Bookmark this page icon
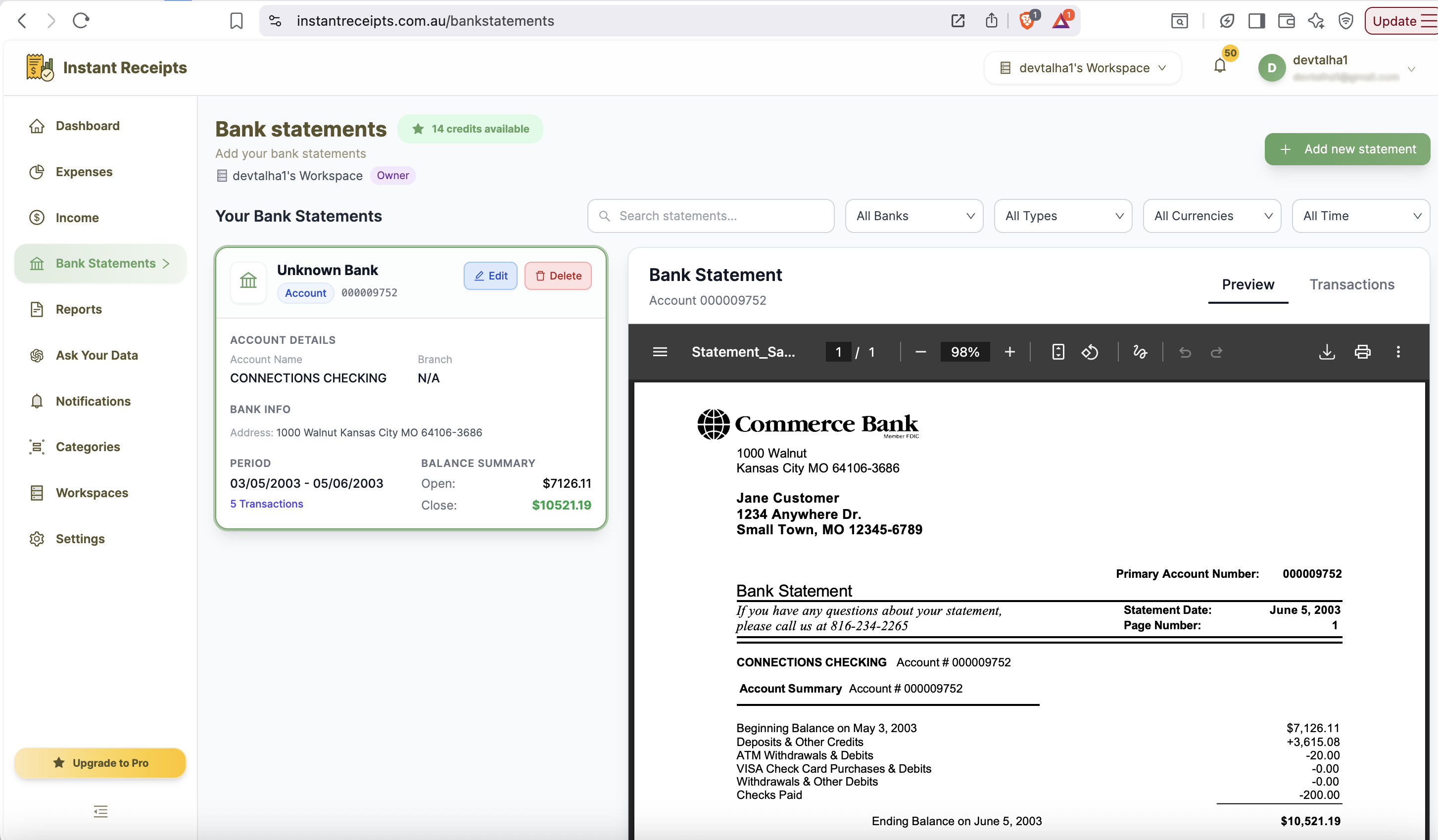Screen dimensions: 1438x840 [236, 21]
